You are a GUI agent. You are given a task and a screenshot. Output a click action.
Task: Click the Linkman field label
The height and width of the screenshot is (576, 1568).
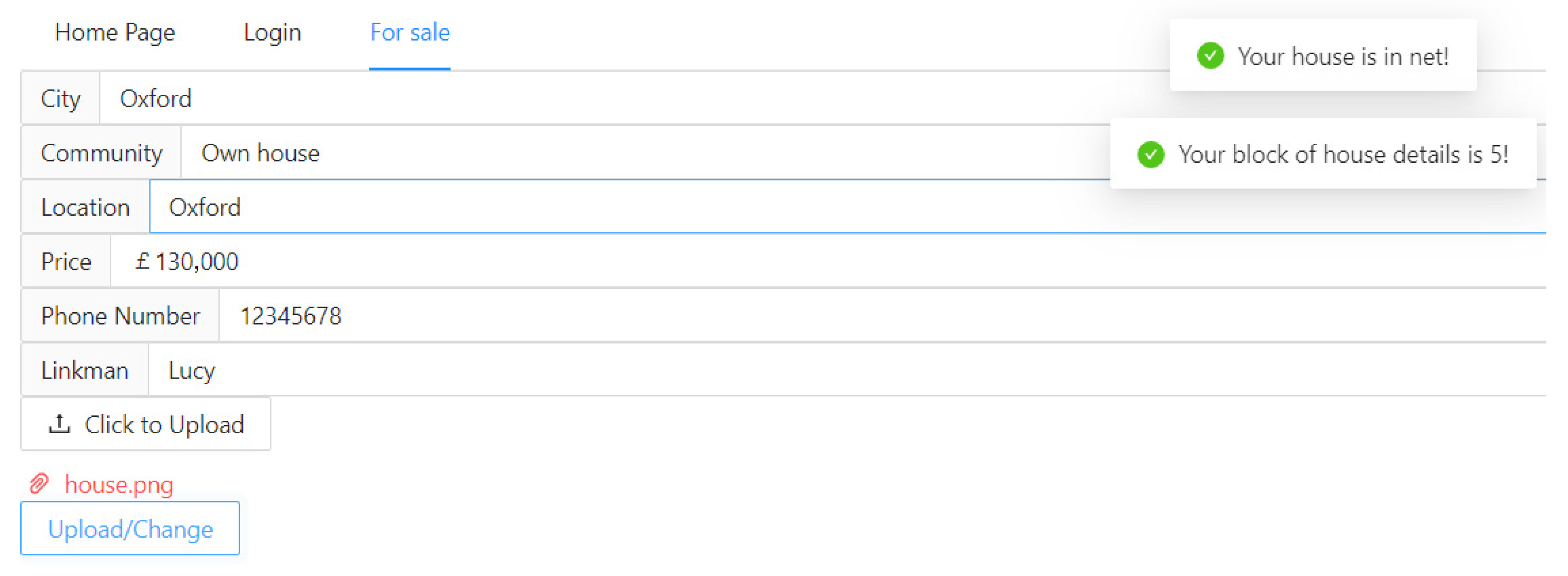click(x=85, y=370)
